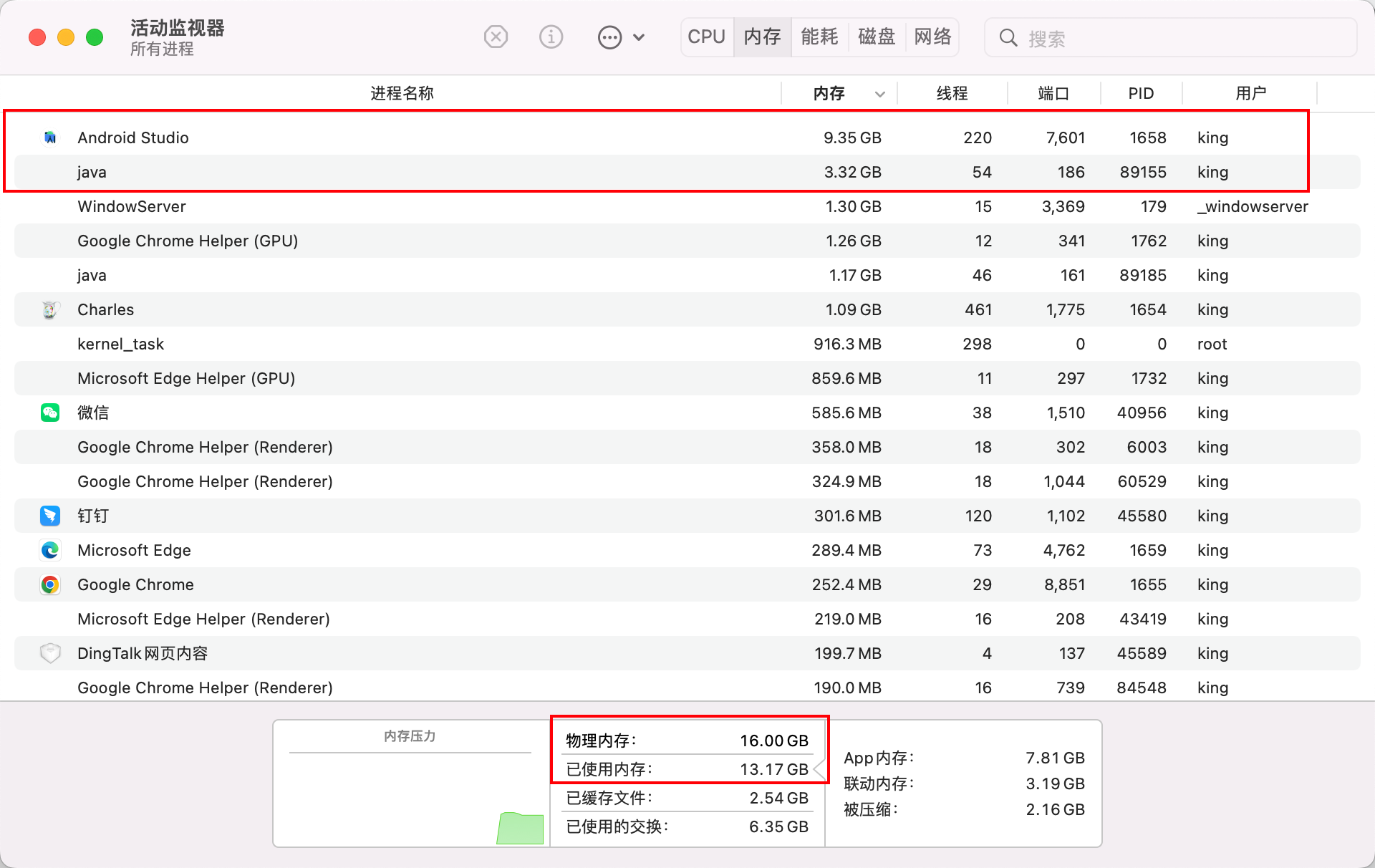Select Microsoft Edge Helper (GPU) row
This screenshot has width=1375, height=868.
pos(687,378)
